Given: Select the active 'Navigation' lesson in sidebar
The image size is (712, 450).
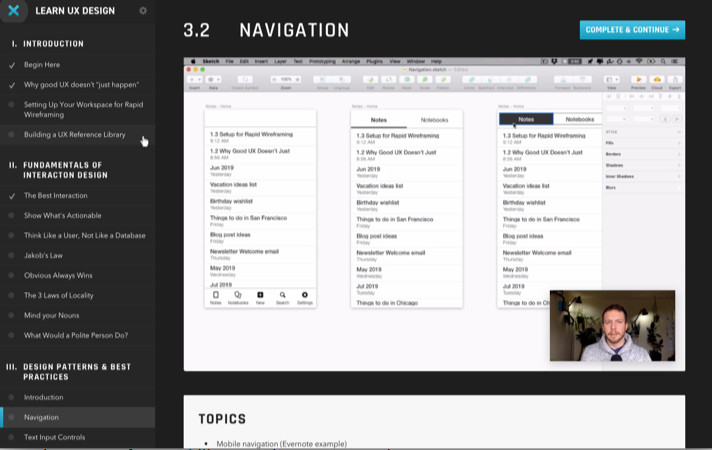Looking at the screenshot, I should (x=77, y=417).
